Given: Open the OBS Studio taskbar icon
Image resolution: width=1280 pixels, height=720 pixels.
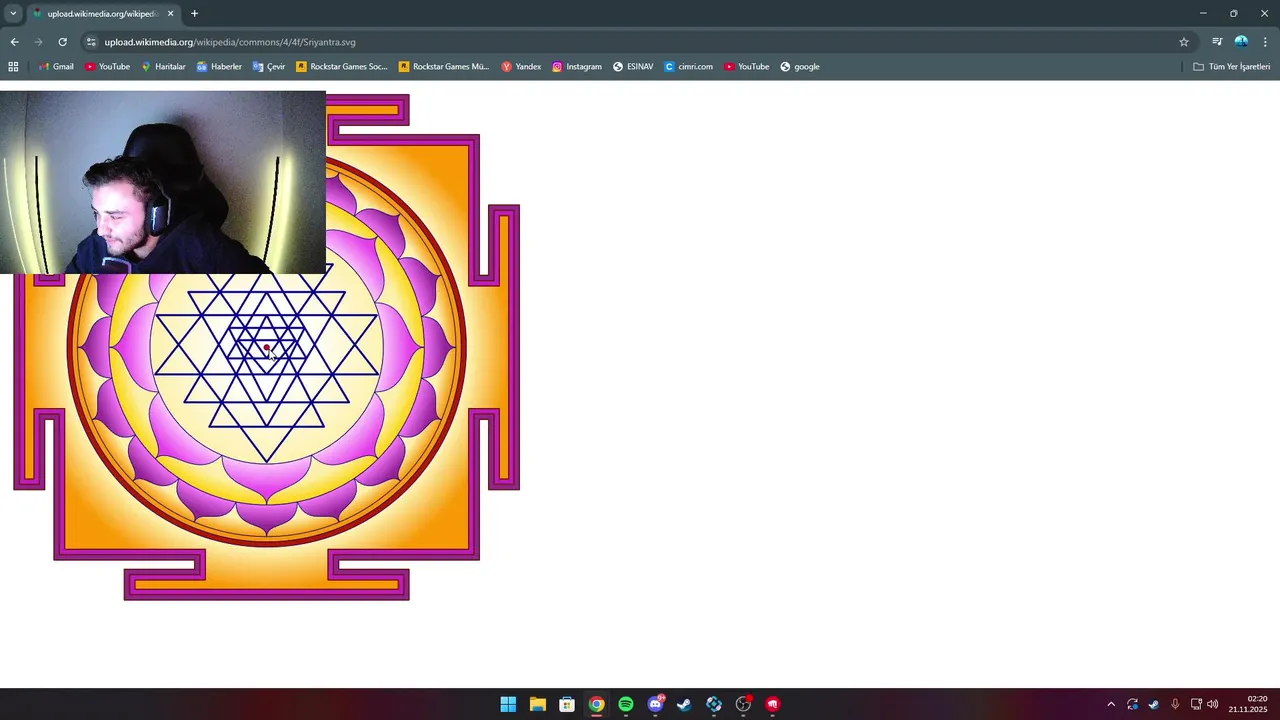Looking at the screenshot, I should pyautogui.click(x=743, y=704).
